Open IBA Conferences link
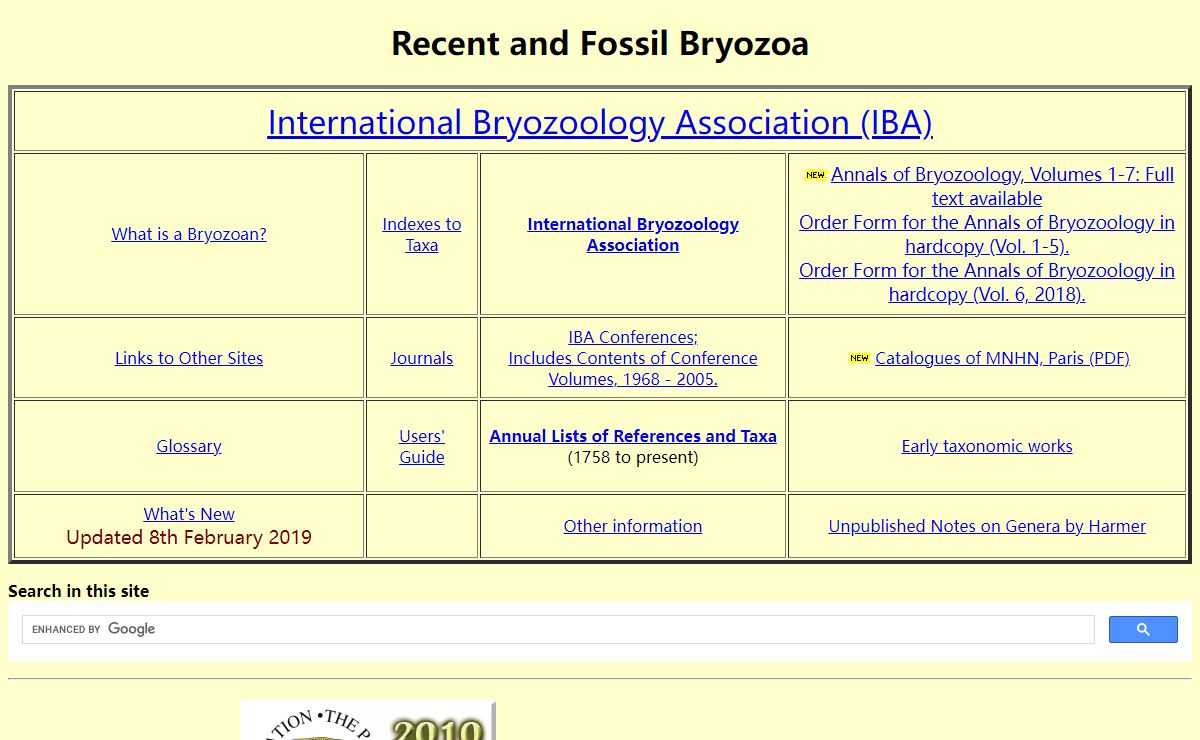Screen dimensions: 1200x740 (633, 358)
